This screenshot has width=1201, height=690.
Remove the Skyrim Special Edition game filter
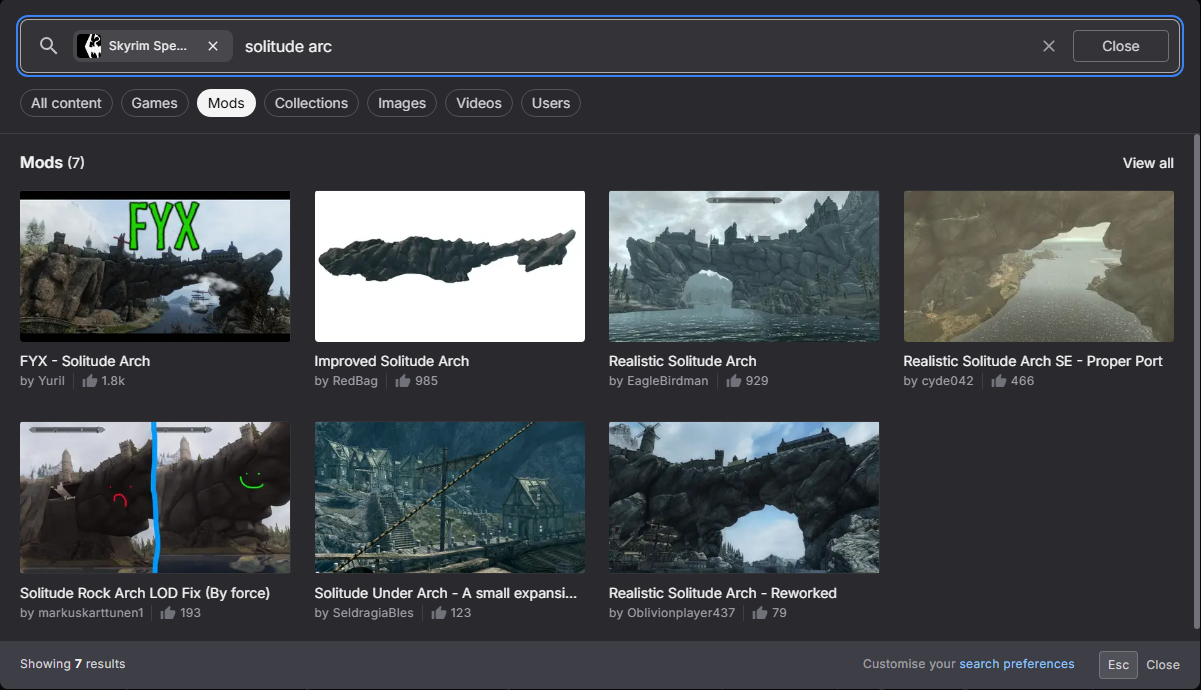[213, 46]
